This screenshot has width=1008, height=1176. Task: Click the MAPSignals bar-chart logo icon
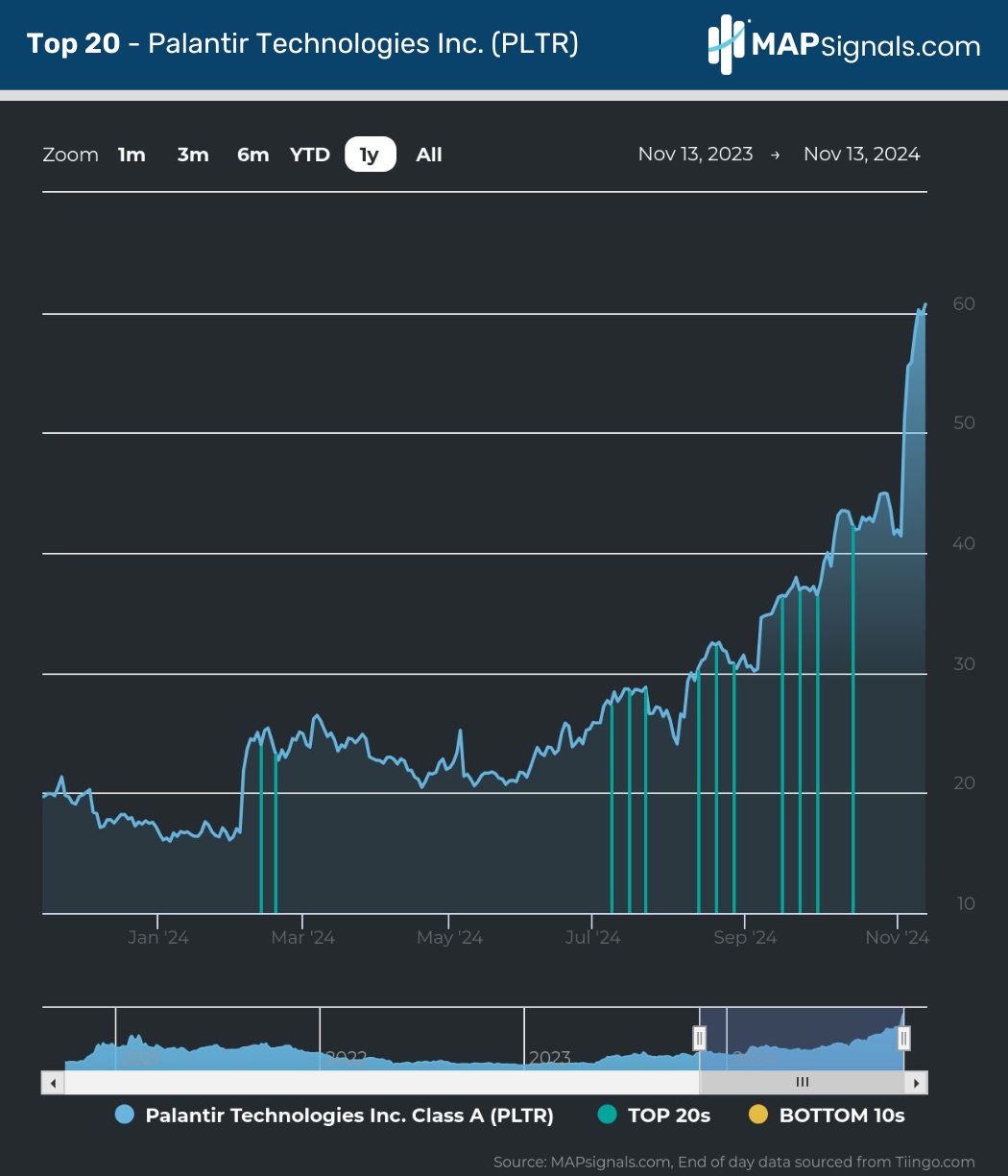(x=727, y=43)
